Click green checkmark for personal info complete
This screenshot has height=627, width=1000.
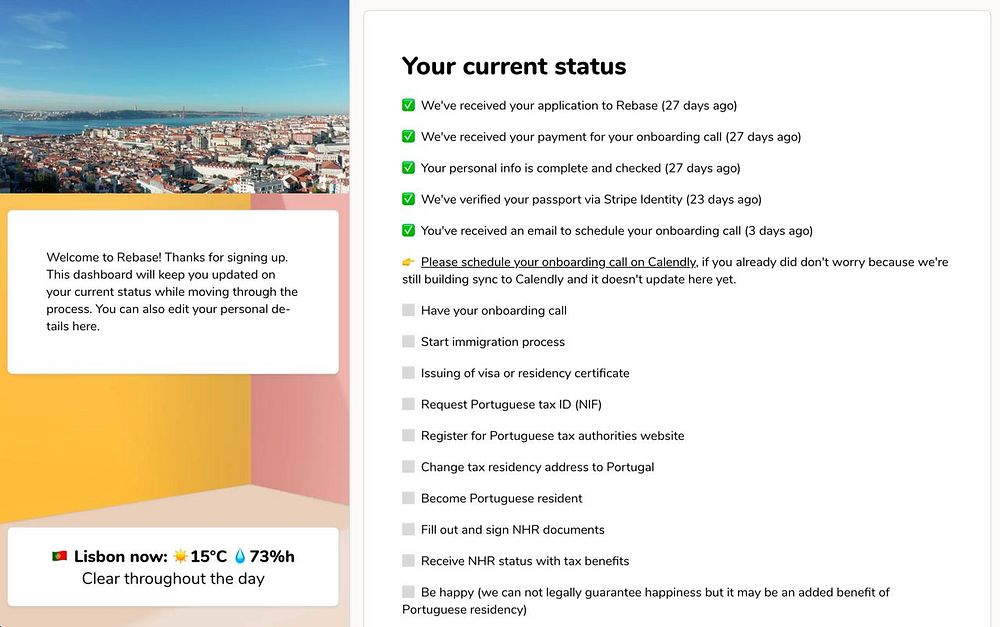(x=408, y=168)
